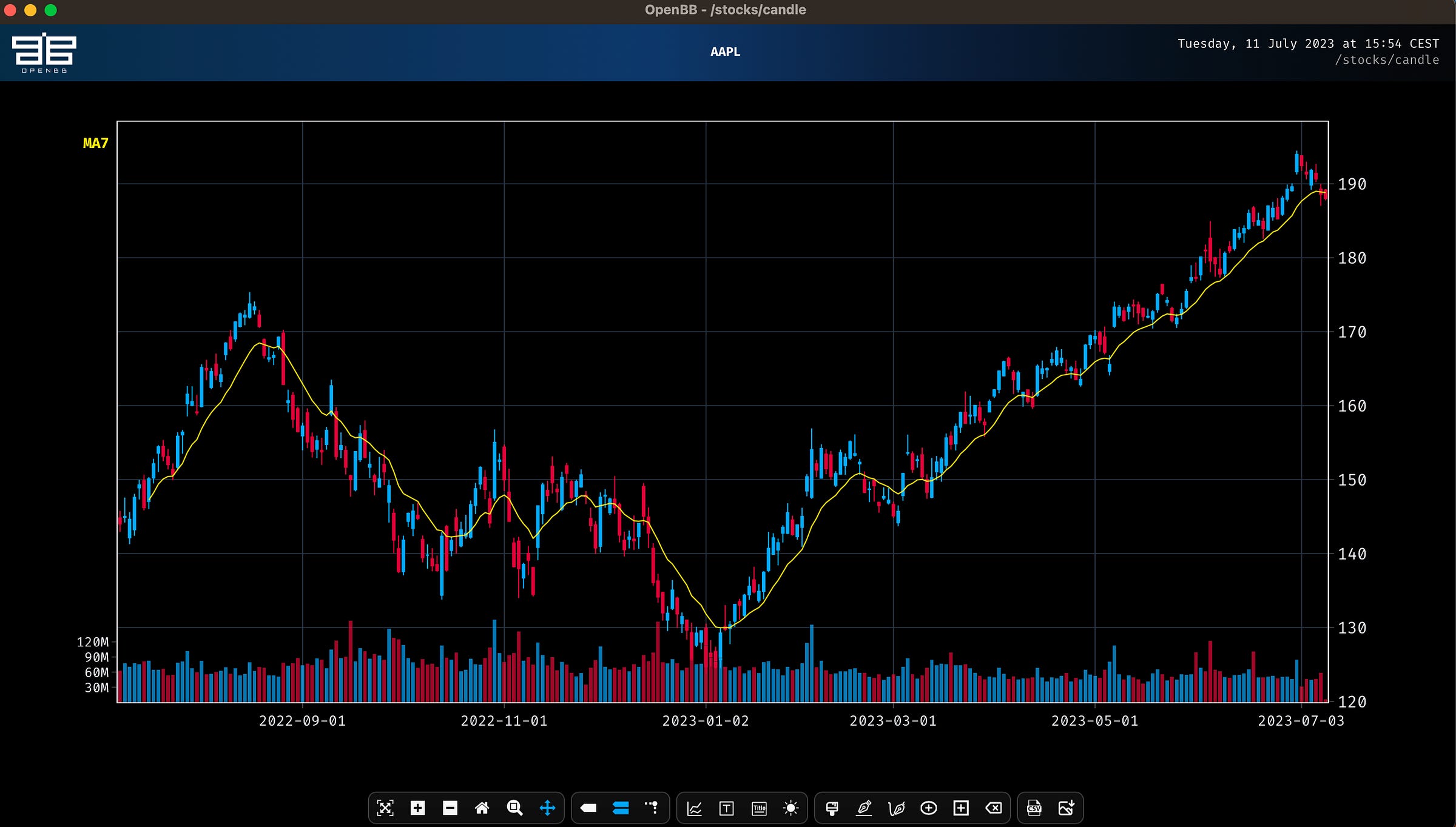Screen dimensions: 1456x827
Task: Select the draw circle tool
Action: pos(929,808)
